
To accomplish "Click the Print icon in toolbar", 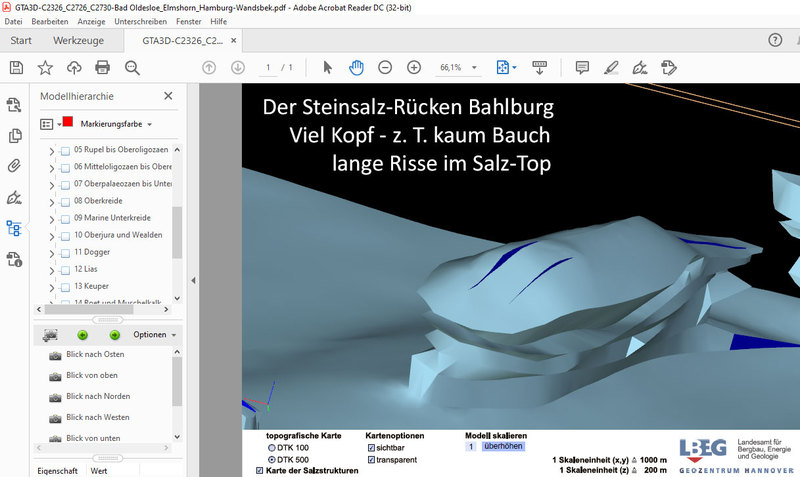I will pyautogui.click(x=102, y=67).
